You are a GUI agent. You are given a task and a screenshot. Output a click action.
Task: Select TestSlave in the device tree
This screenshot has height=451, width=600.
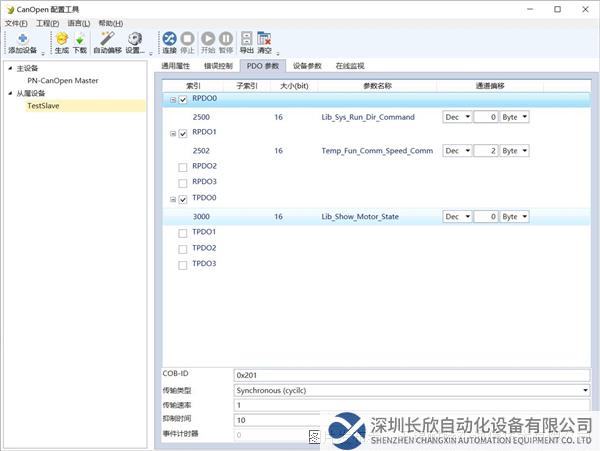(44, 105)
